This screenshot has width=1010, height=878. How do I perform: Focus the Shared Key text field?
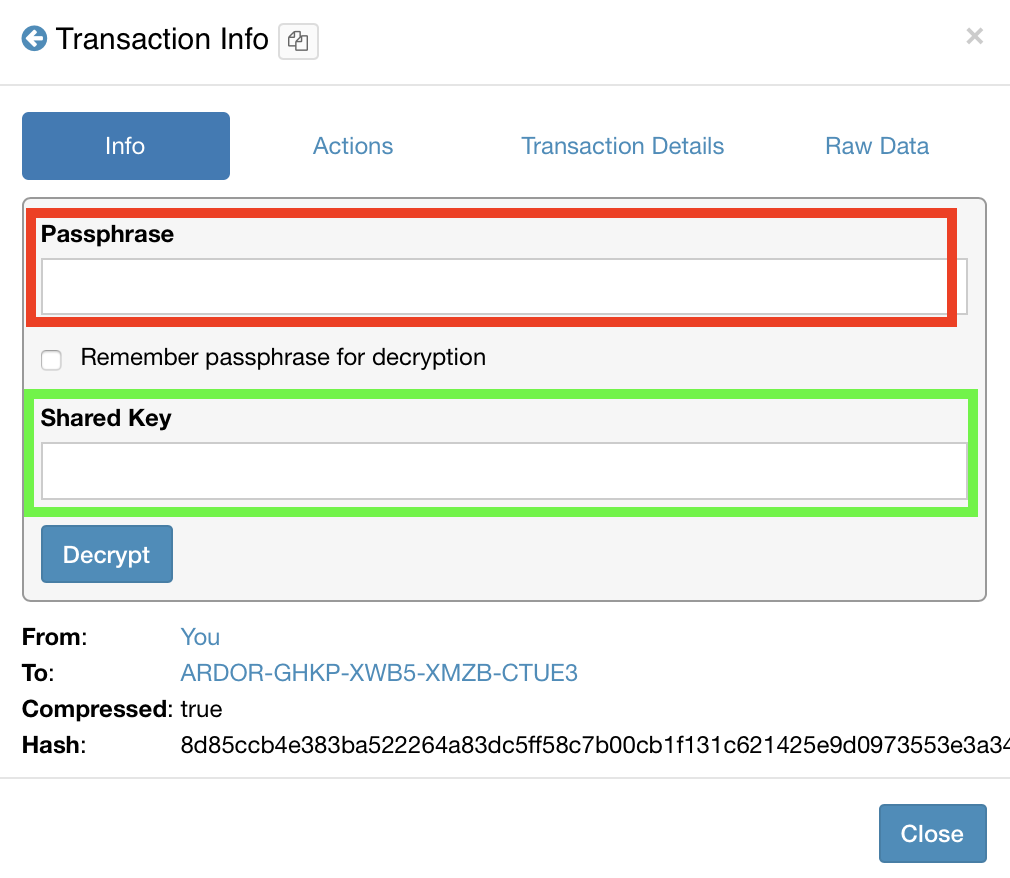[503, 471]
